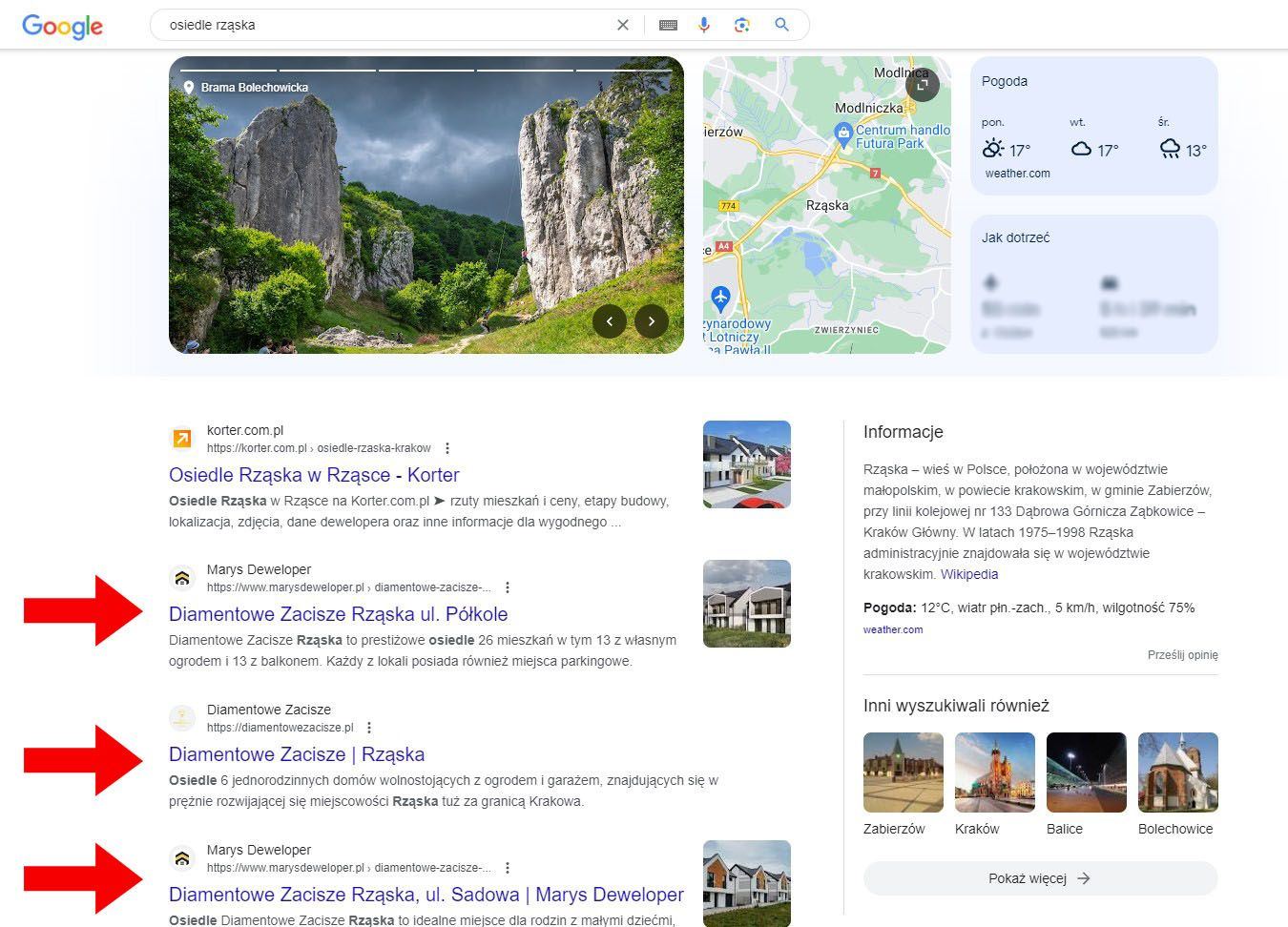Open the on-screen keyboard icon
The width and height of the screenshot is (1288, 927).
pyautogui.click(x=668, y=25)
